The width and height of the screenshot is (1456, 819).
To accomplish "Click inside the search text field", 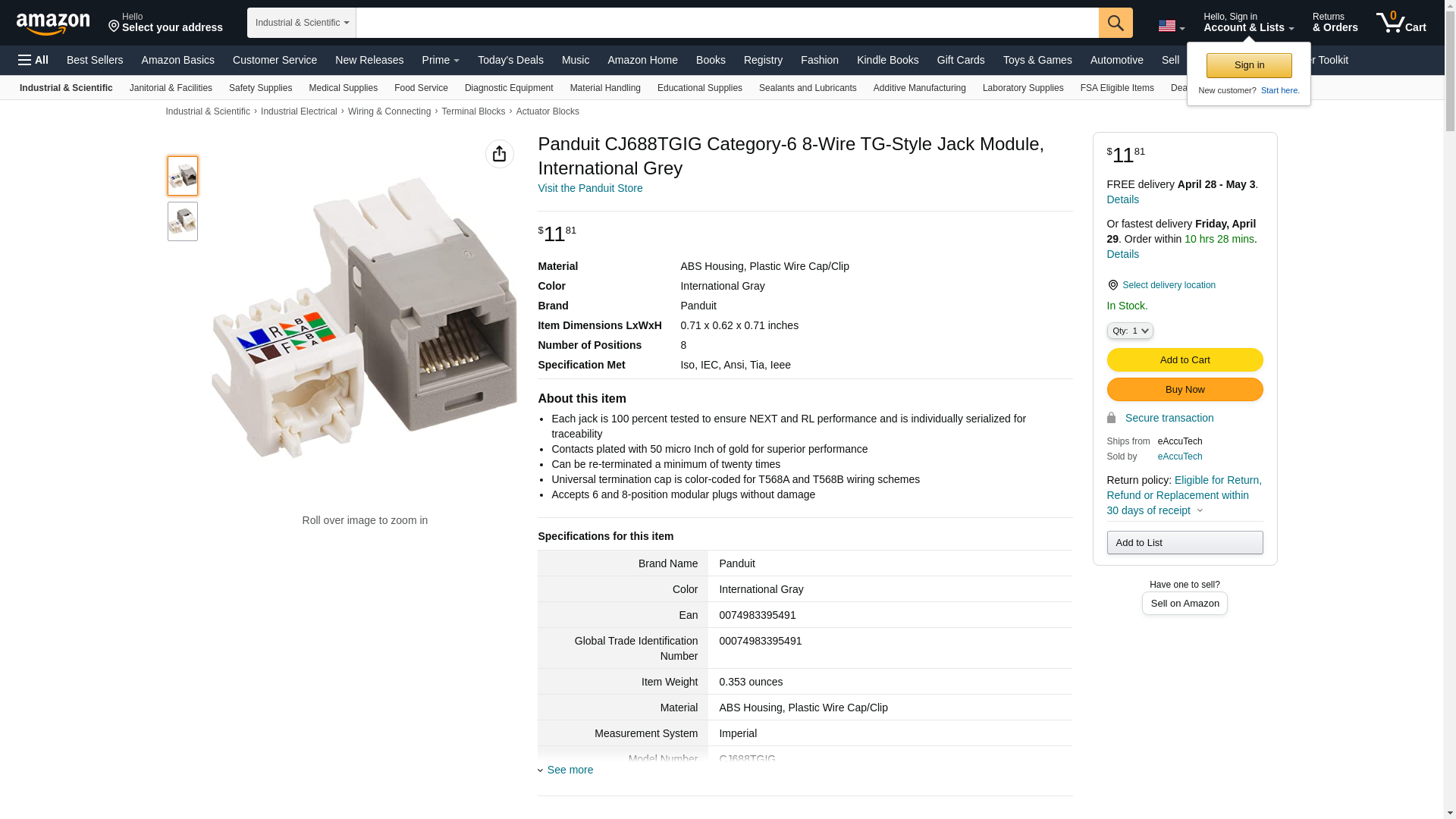I will click(726, 23).
